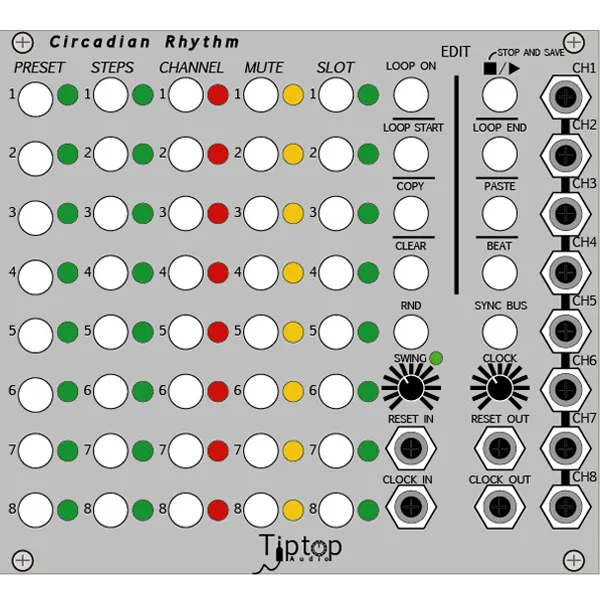Click the green LED beside PRESET 2
This screenshot has height=600, width=600.
(68, 154)
